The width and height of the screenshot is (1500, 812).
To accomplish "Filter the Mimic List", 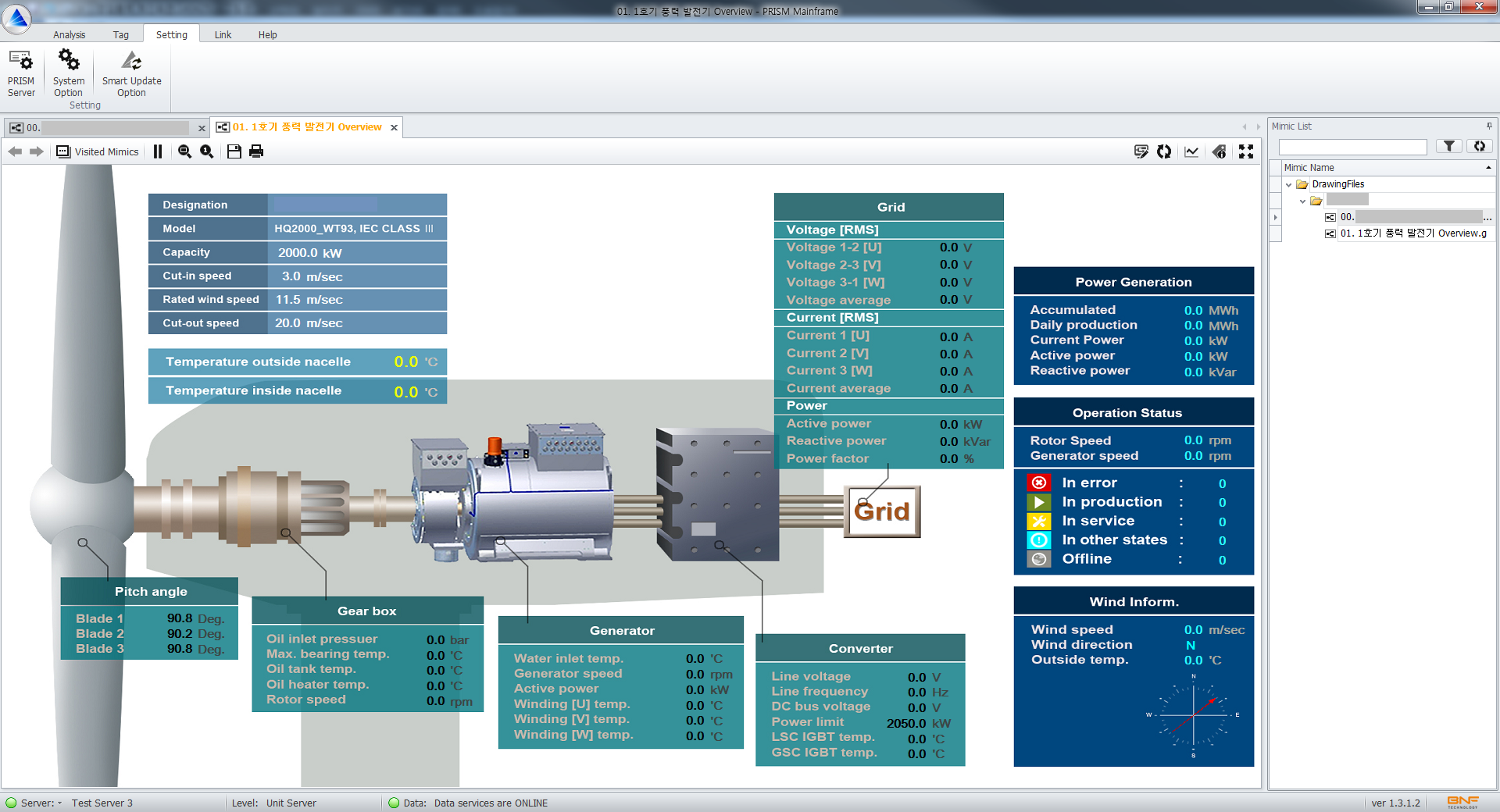I will point(1449,146).
